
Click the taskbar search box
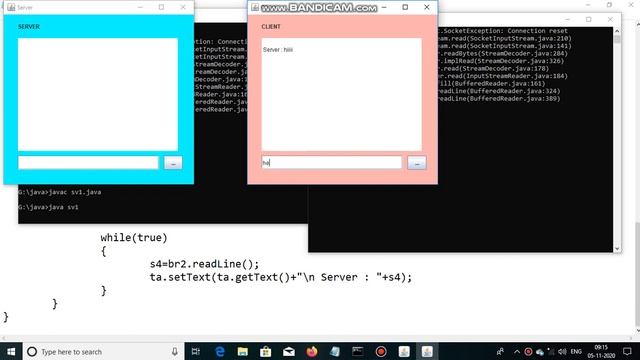(x=104, y=351)
